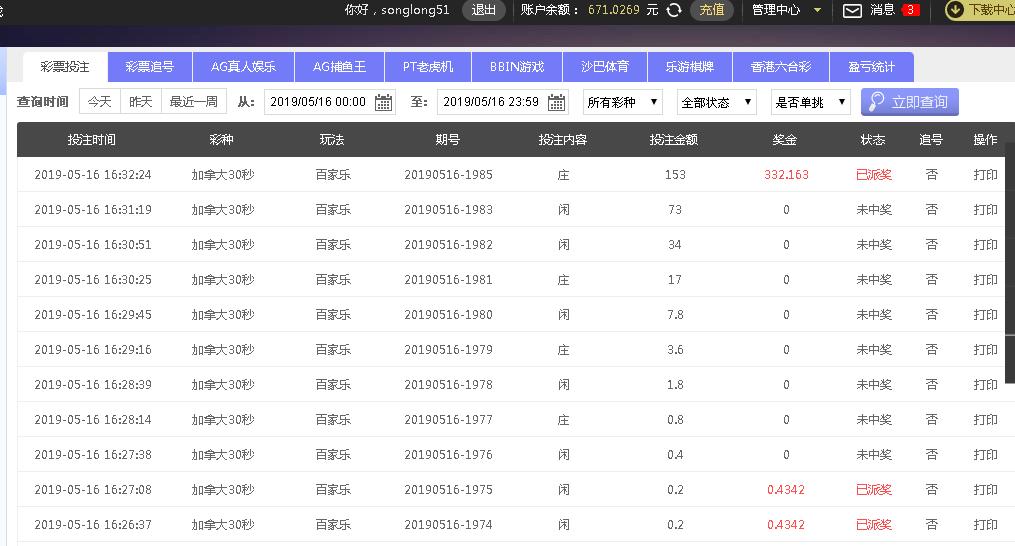Open the 盈亏统计 tab
Viewport: 1015px width, 546px height.
[871, 67]
